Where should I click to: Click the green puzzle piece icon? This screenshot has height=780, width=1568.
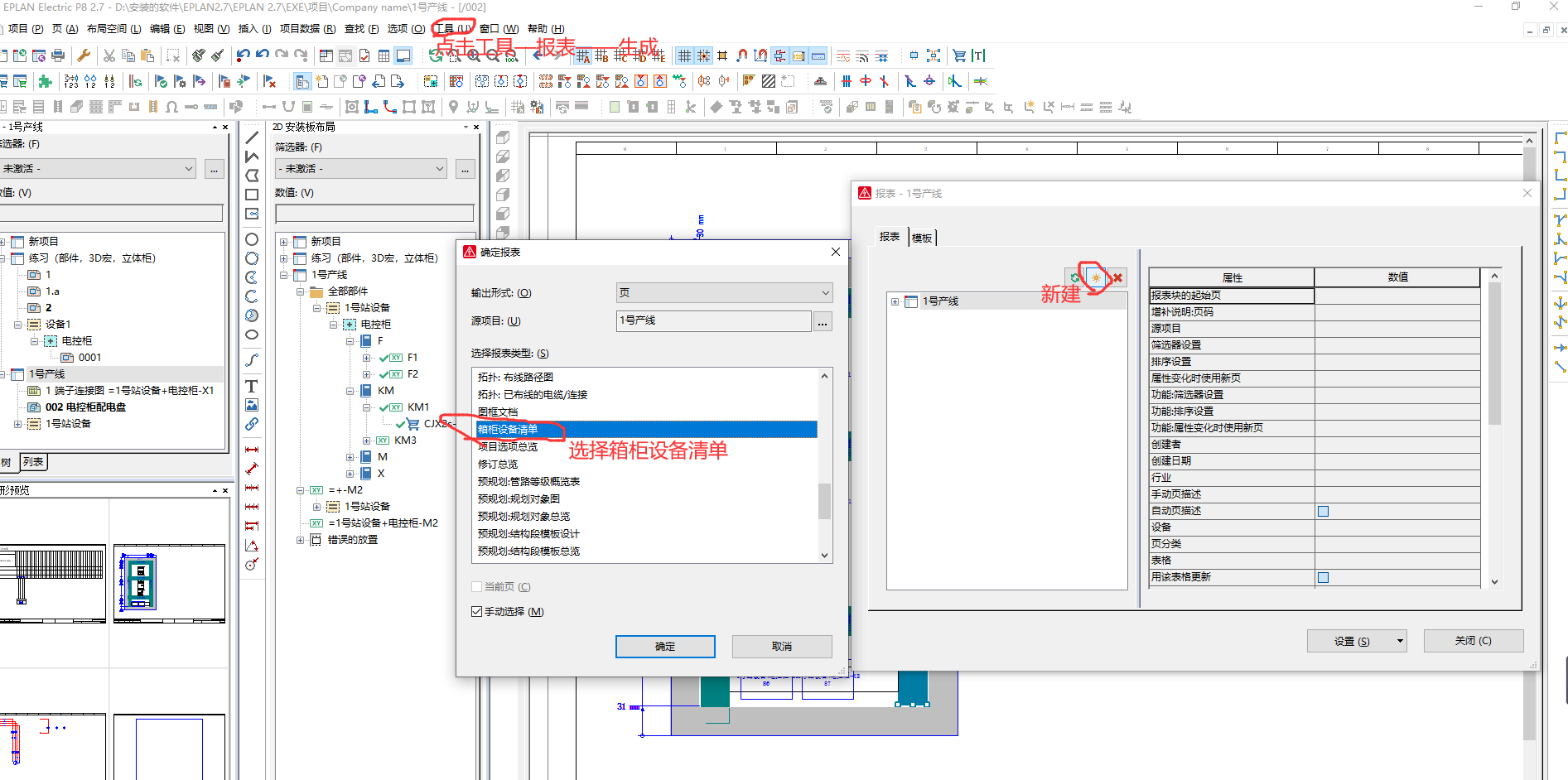(x=46, y=81)
